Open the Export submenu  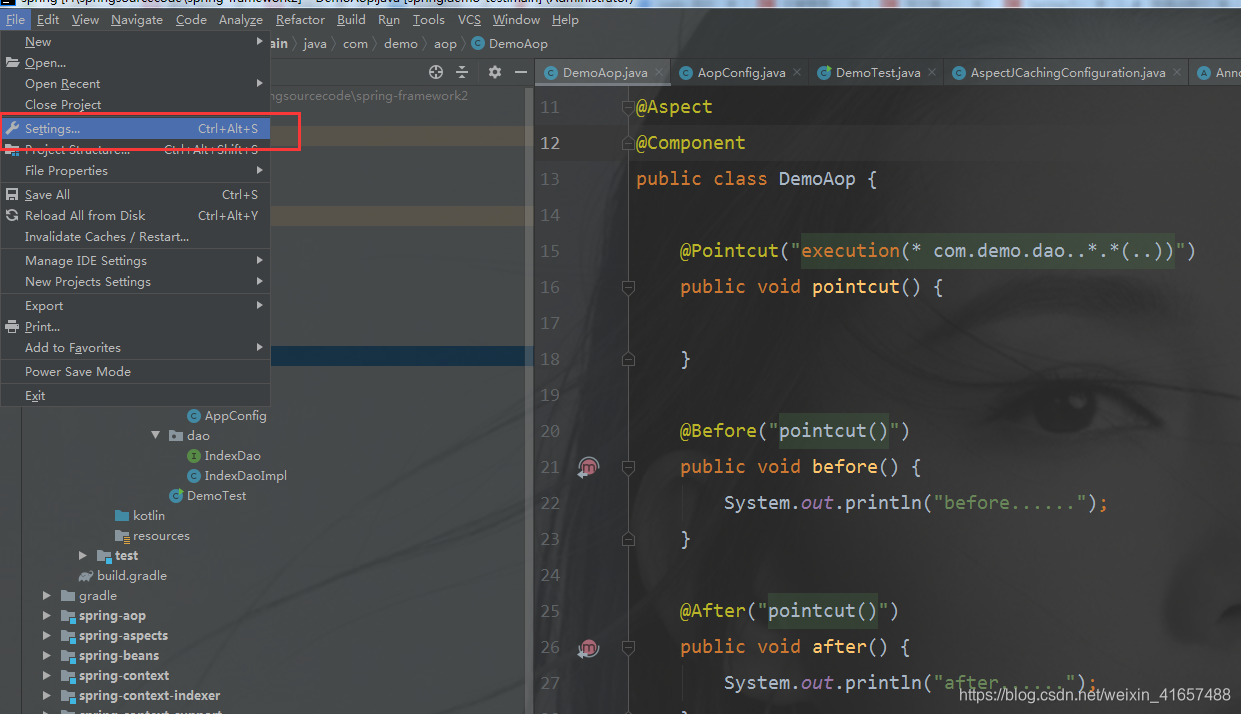(x=135, y=306)
